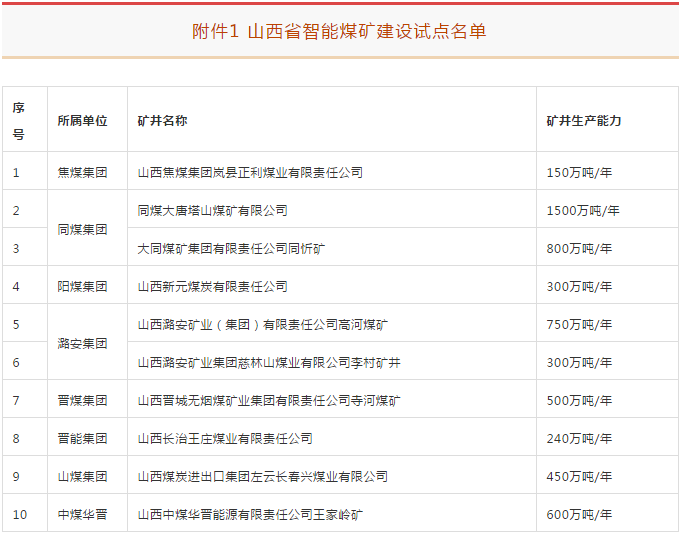Click row number 7 in 序号 column

click(x=16, y=400)
